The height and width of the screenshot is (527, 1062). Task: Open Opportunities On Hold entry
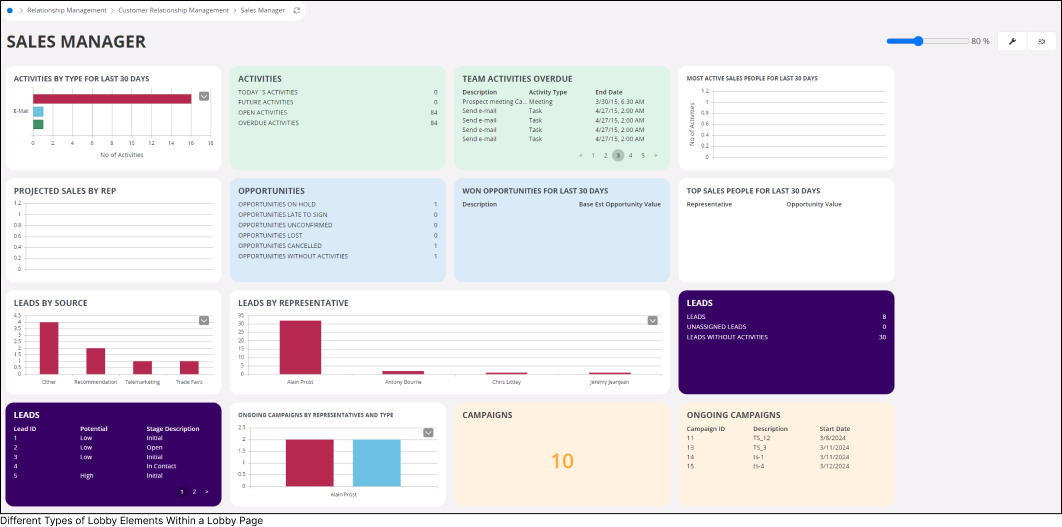[x=337, y=204]
